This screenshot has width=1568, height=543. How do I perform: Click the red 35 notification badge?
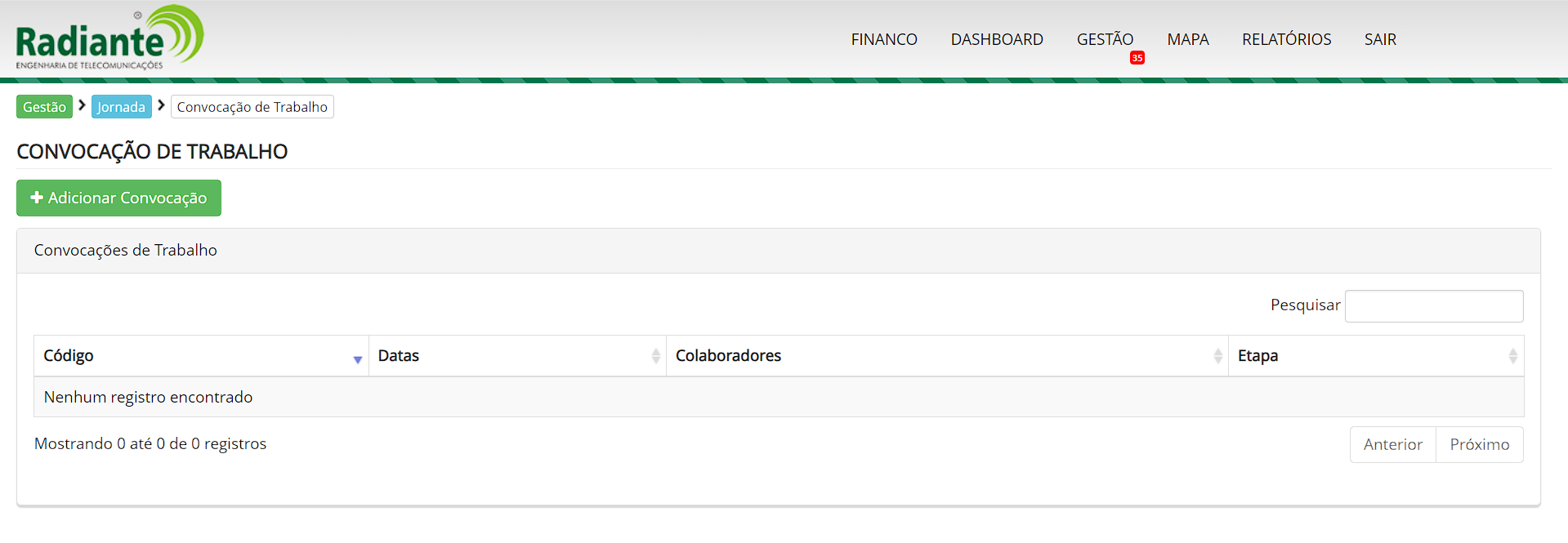pos(1137,58)
